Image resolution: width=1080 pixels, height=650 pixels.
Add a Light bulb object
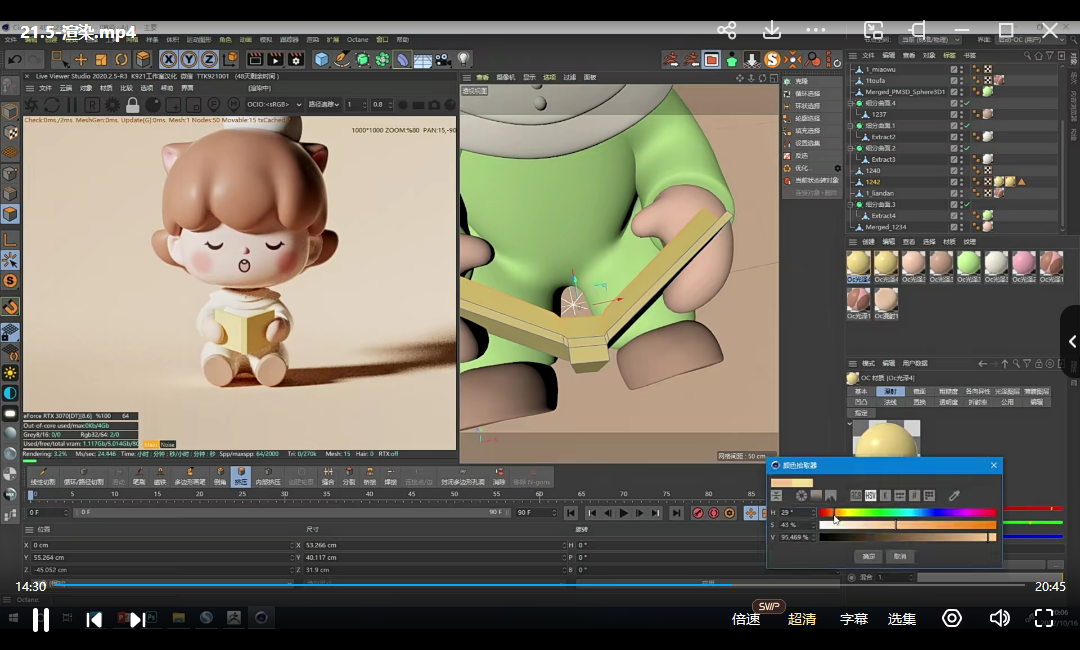pos(464,60)
